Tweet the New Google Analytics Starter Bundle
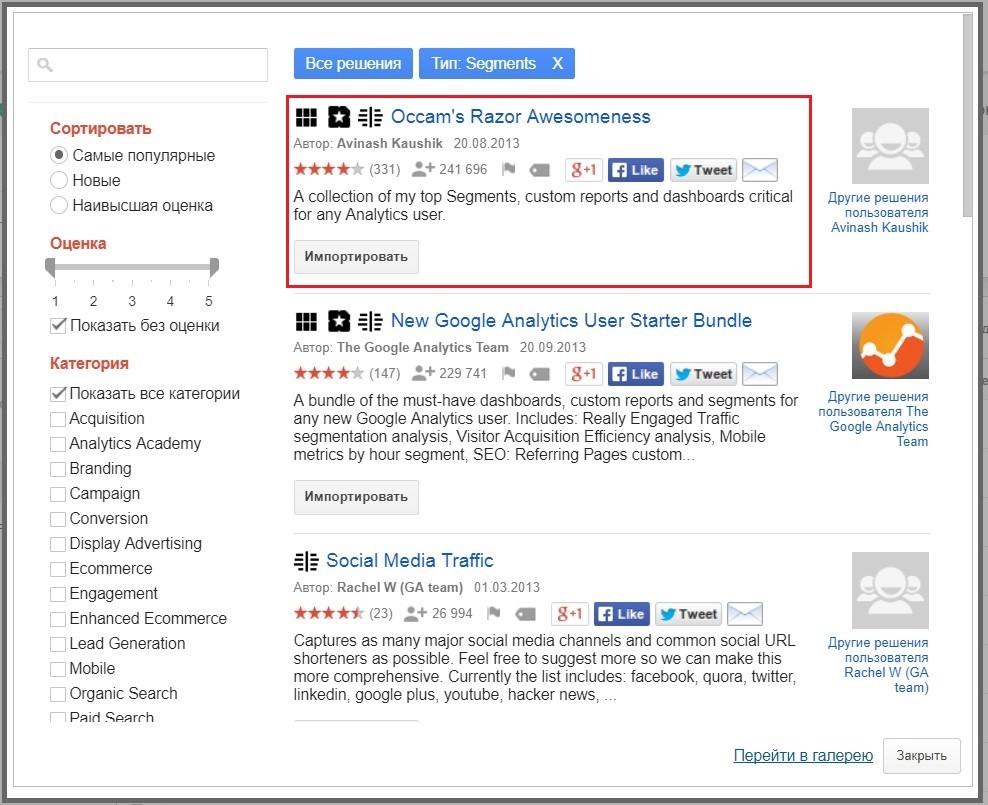Image resolution: width=988 pixels, height=805 pixels. coord(704,374)
